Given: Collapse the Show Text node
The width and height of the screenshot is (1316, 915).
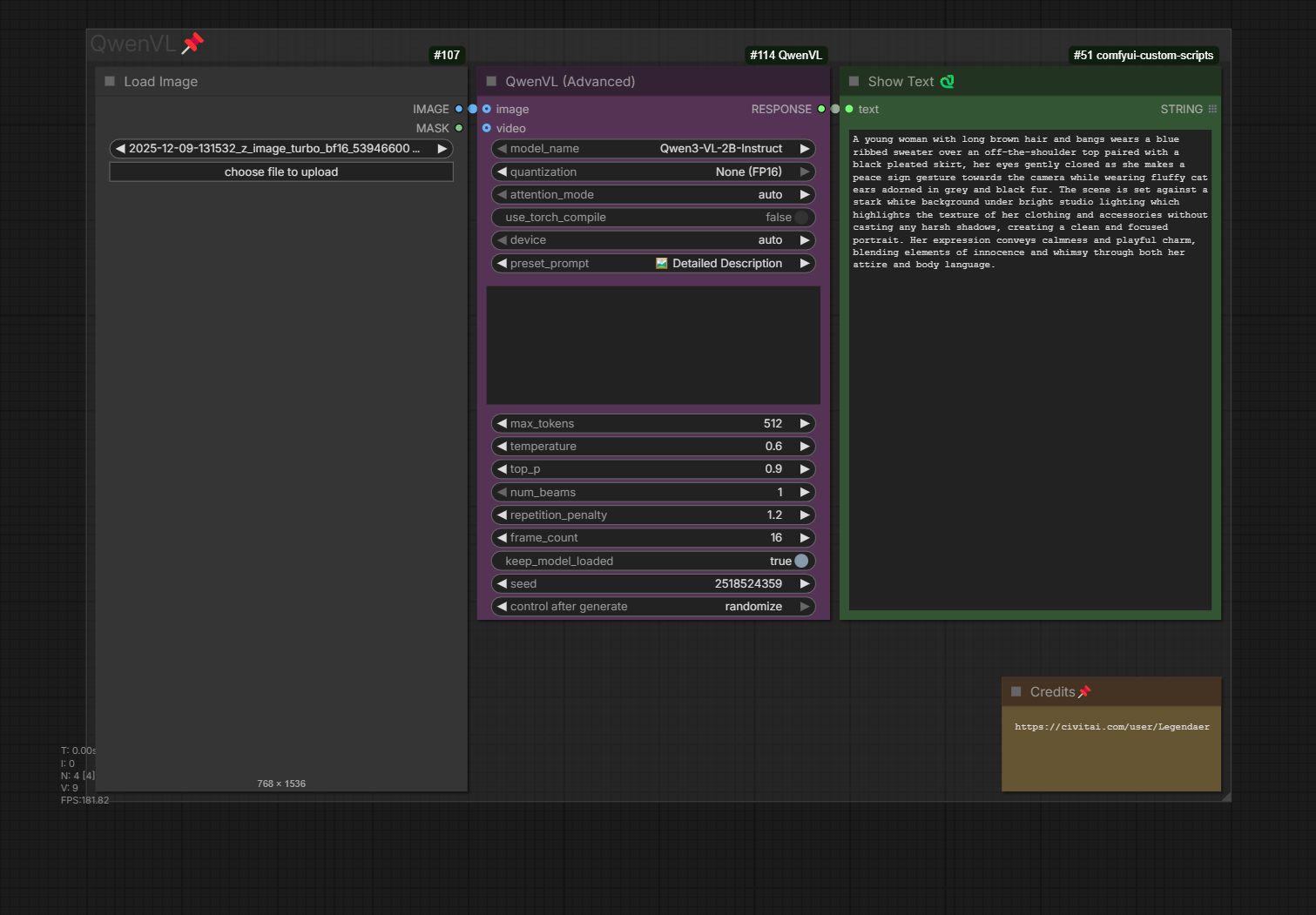Looking at the screenshot, I should tap(854, 81).
